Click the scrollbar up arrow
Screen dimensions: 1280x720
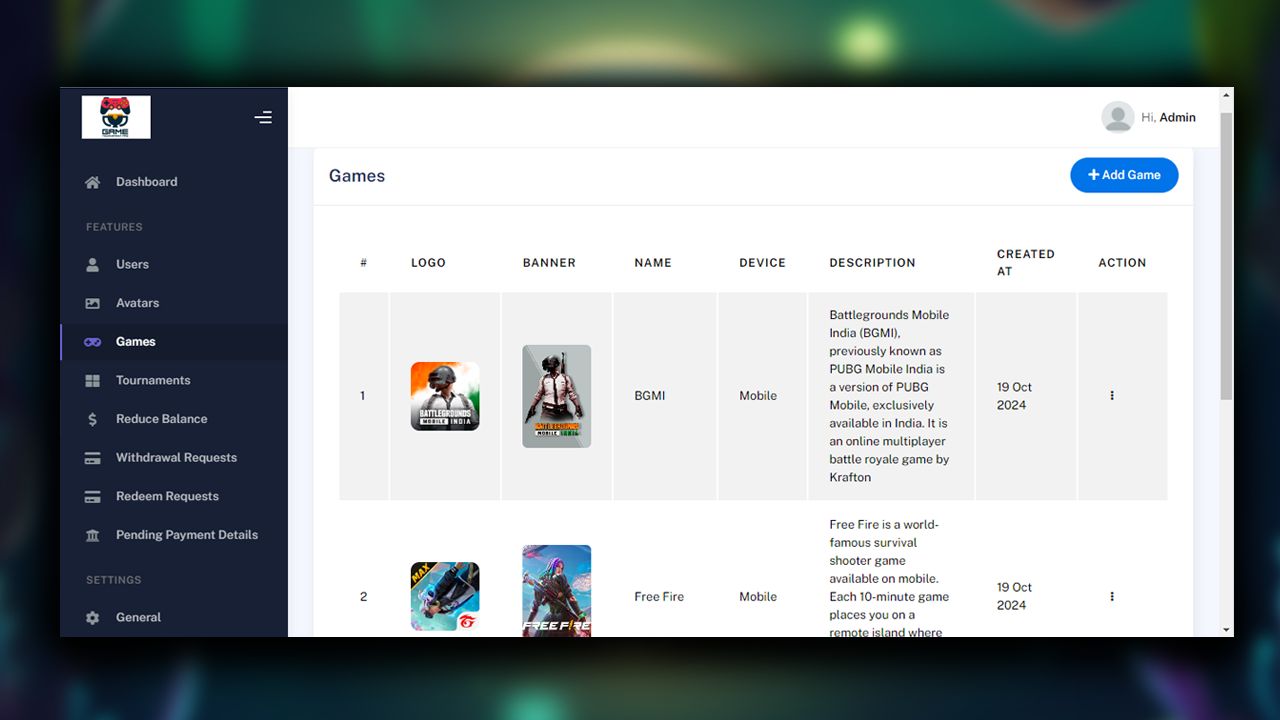coord(1226,95)
